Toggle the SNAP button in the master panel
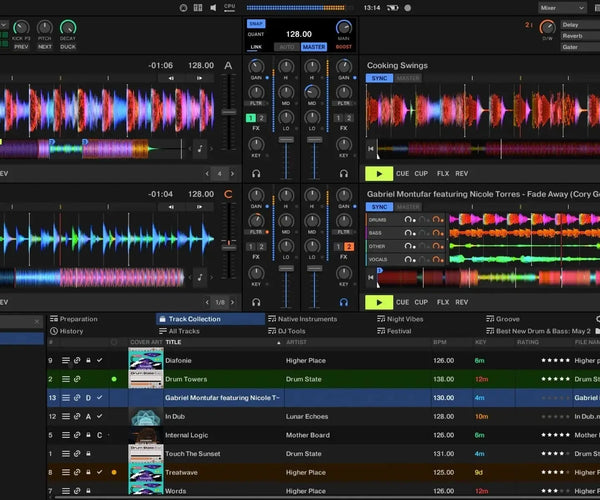This screenshot has height=500, width=600. tap(256, 24)
